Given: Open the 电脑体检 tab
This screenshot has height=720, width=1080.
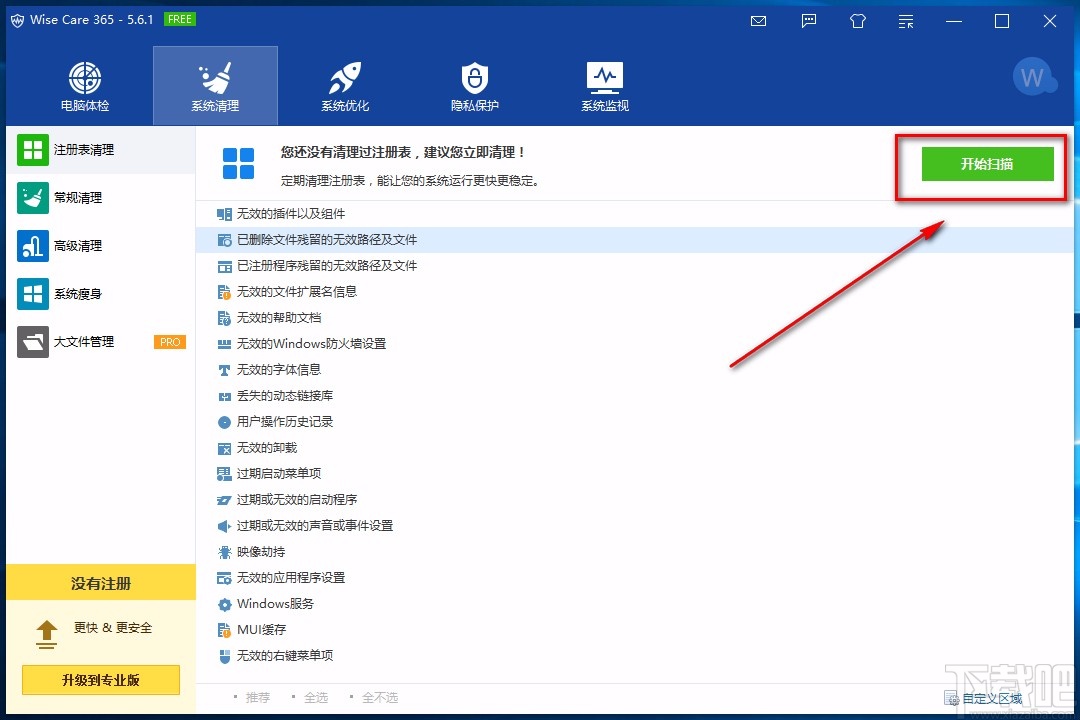Looking at the screenshot, I should pos(85,86).
